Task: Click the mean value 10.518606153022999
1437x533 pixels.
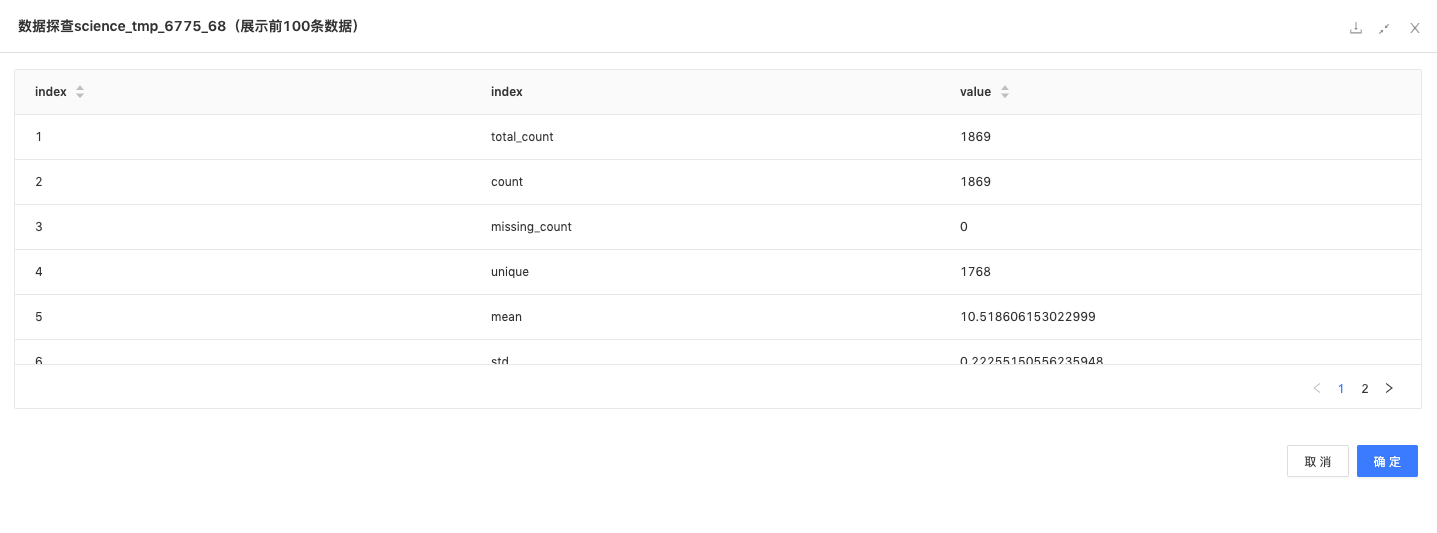Action: click(1028, 317)
